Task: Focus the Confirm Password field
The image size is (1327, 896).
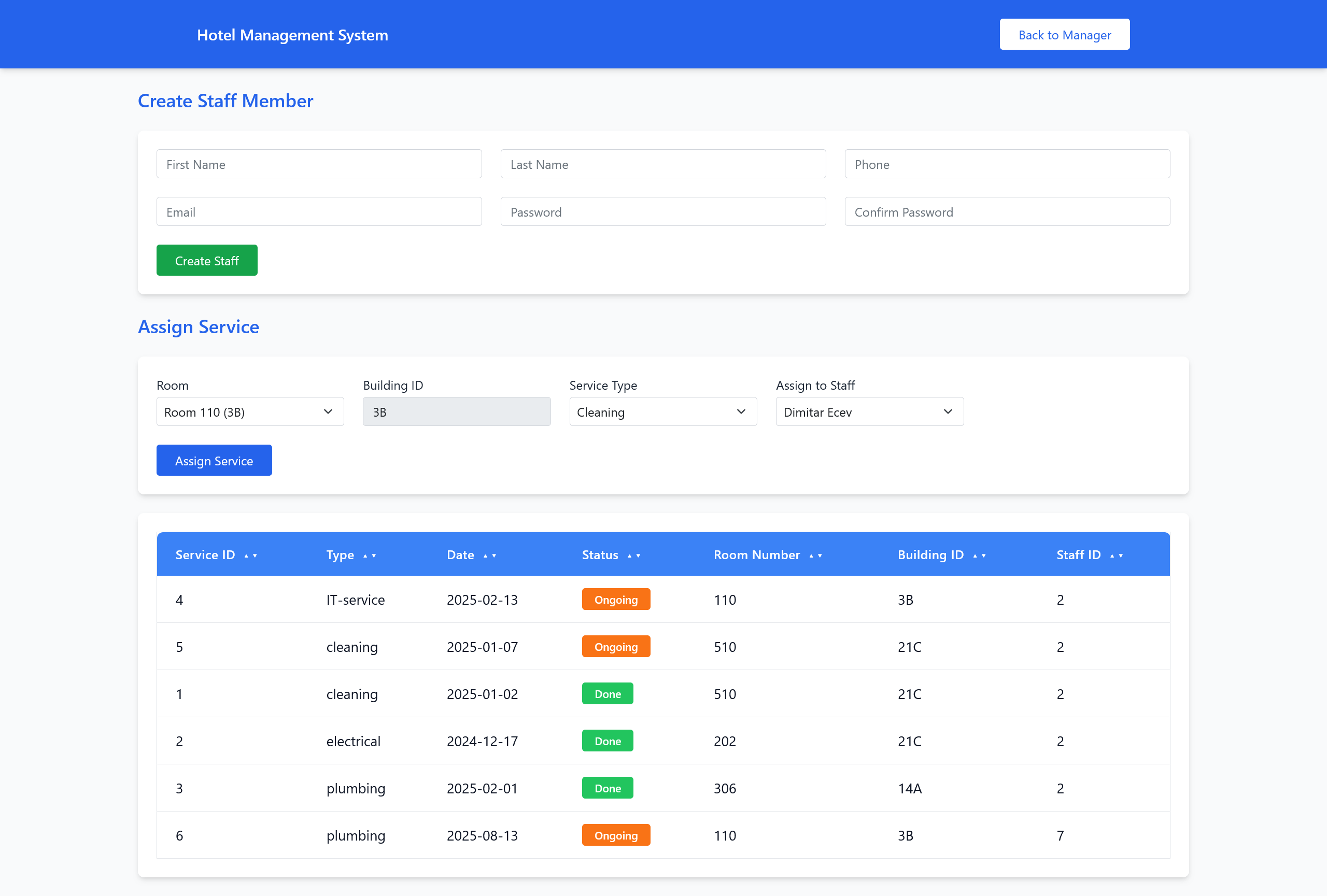Action: (1007, 212)
